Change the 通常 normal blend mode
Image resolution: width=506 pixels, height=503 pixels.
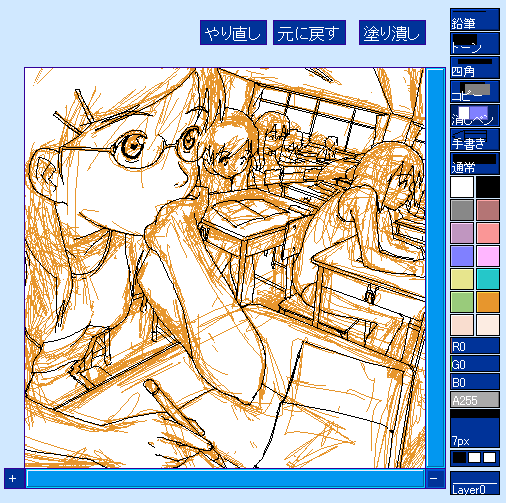click(x=475, y=164)
